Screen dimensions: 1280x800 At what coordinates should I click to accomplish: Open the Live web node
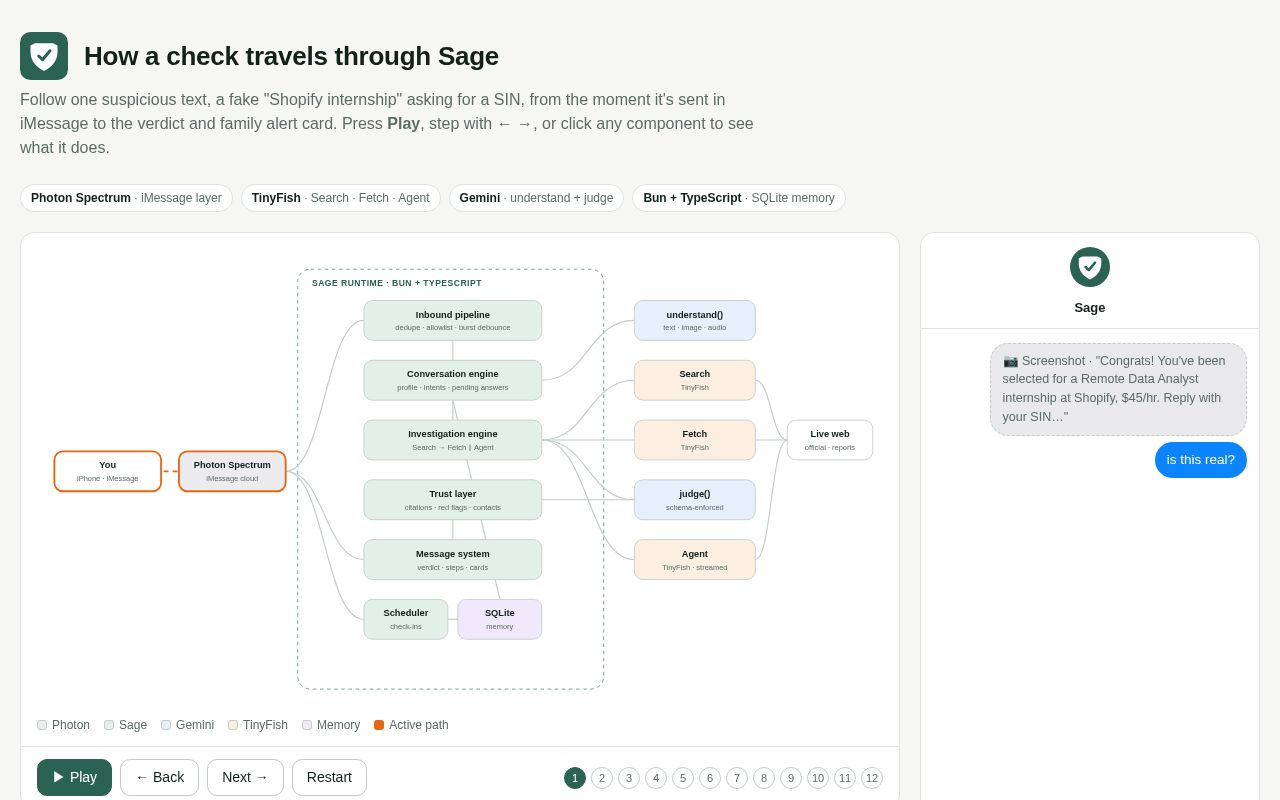click(x=830, y=440)
